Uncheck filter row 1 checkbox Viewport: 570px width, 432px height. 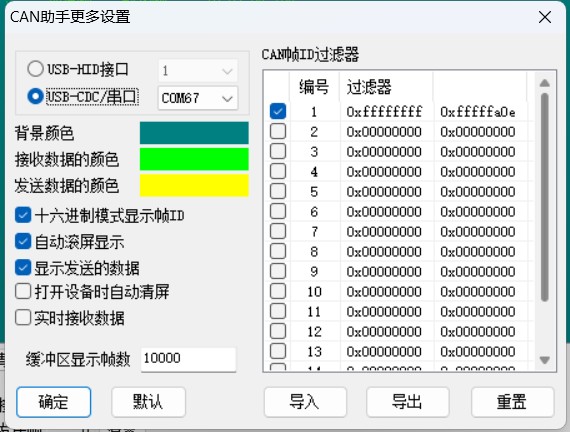pos(278,111)
